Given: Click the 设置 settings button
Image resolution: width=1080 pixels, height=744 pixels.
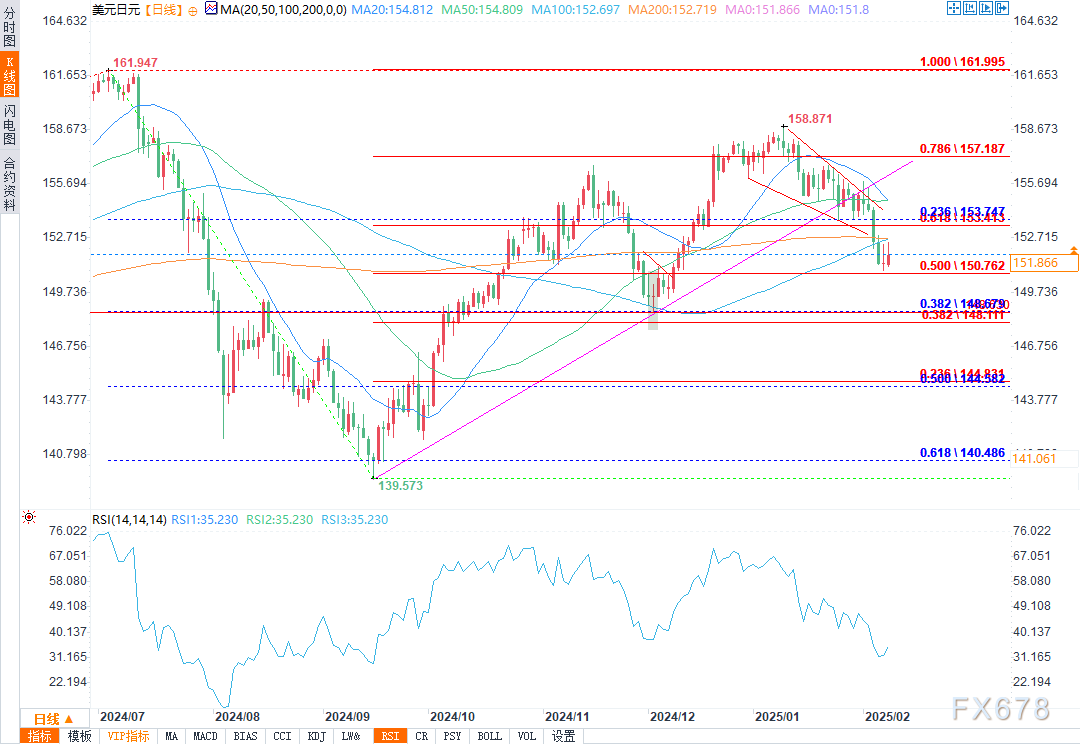Looking at the screenshot, I should [x=561, y=736].
